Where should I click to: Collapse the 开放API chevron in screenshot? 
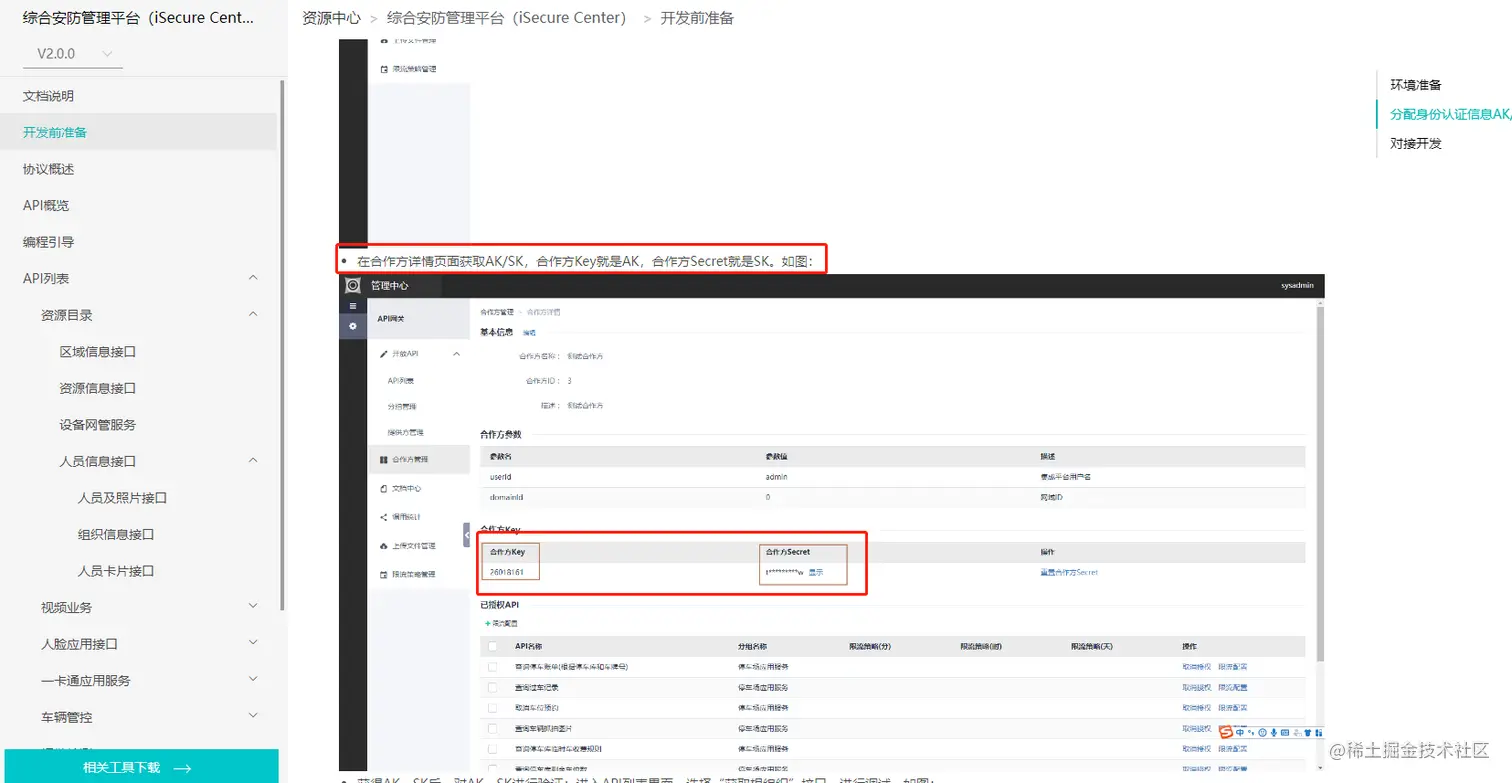[457, 354]
